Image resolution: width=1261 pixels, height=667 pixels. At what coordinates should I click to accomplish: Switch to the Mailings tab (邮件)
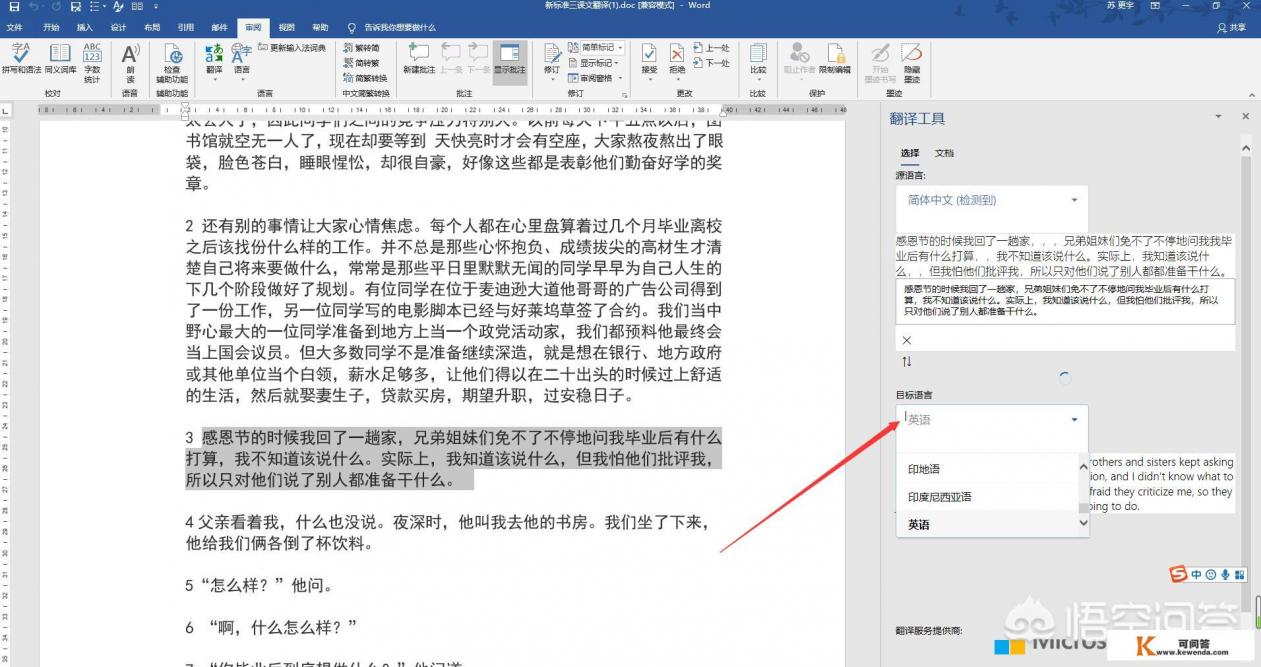coord(219,27)
